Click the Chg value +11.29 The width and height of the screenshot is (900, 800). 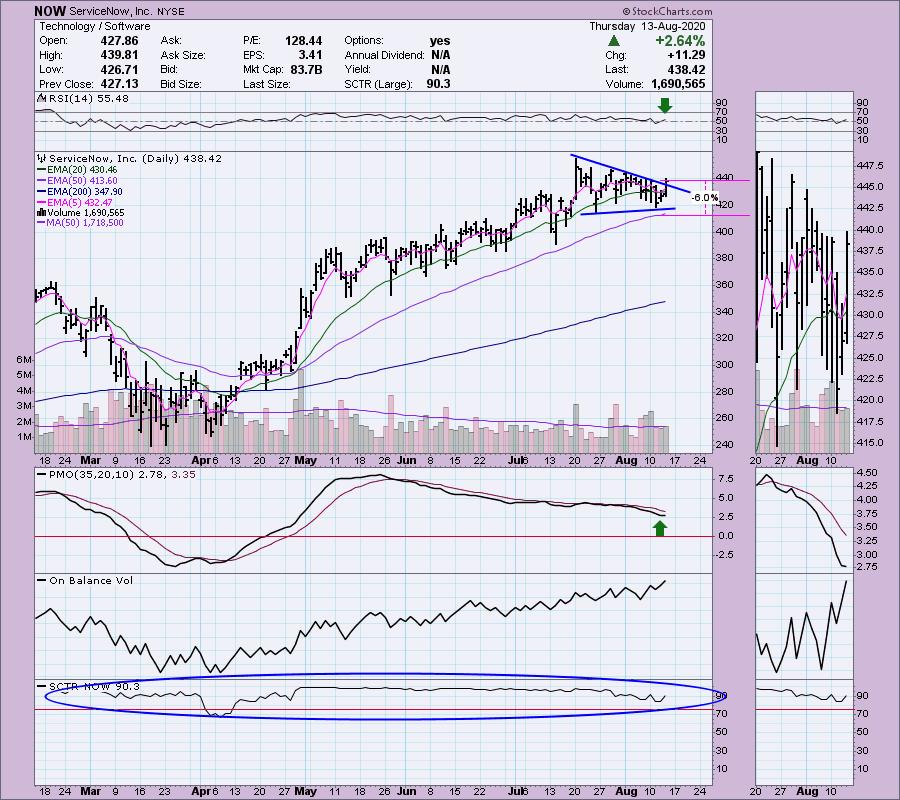[x=686, y=55]
